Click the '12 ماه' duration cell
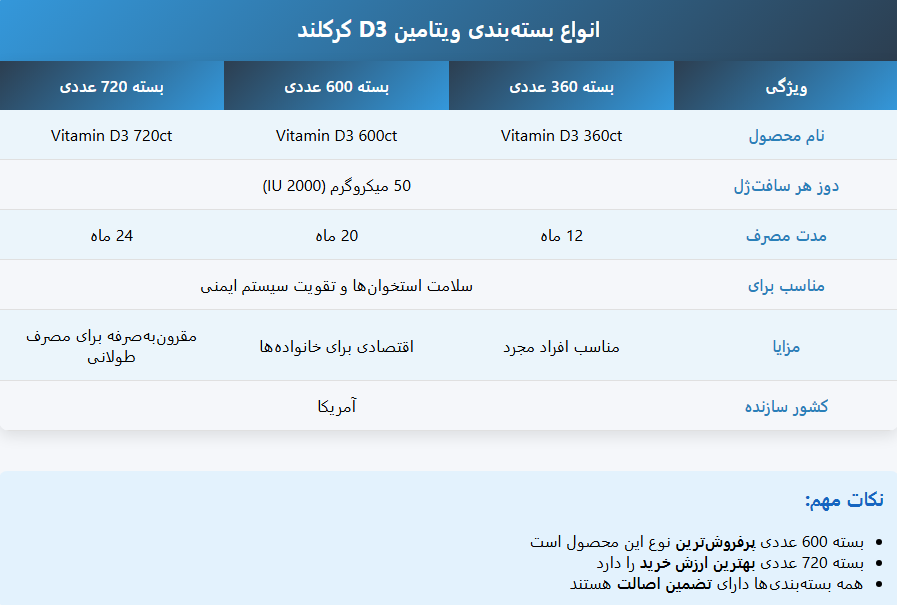 pos(561,236)
